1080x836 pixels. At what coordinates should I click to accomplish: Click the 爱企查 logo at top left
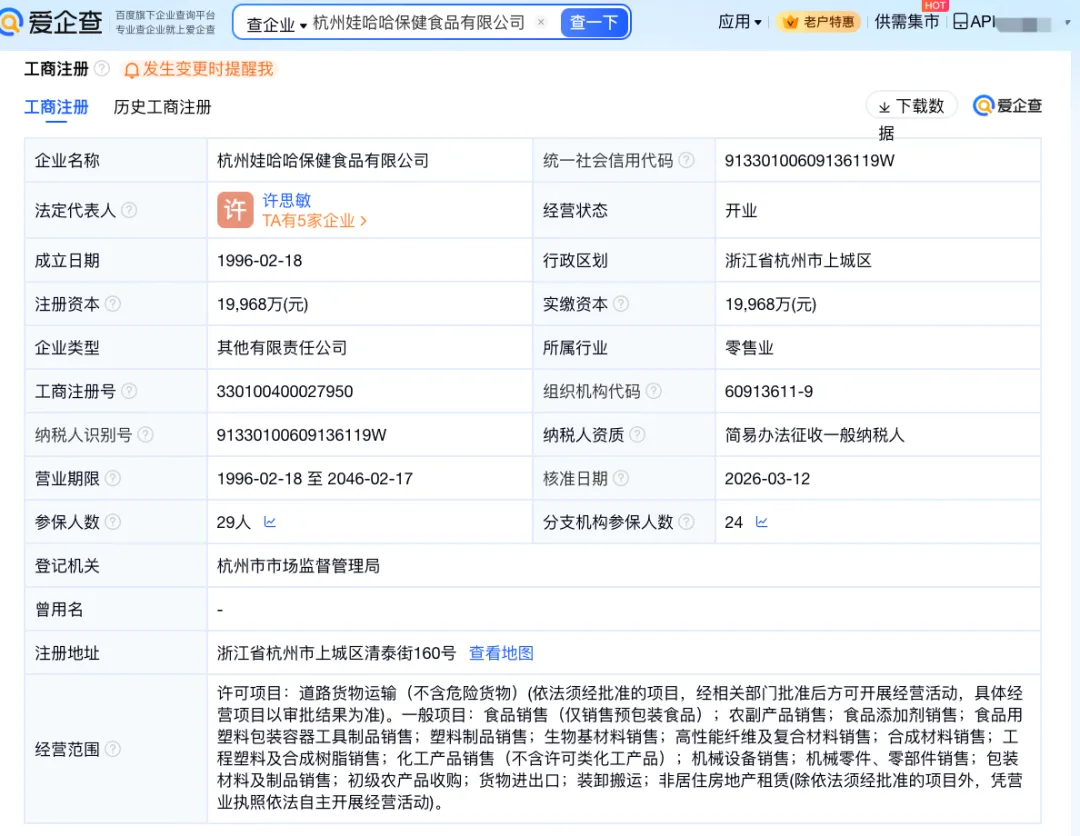tap(52, 22)
